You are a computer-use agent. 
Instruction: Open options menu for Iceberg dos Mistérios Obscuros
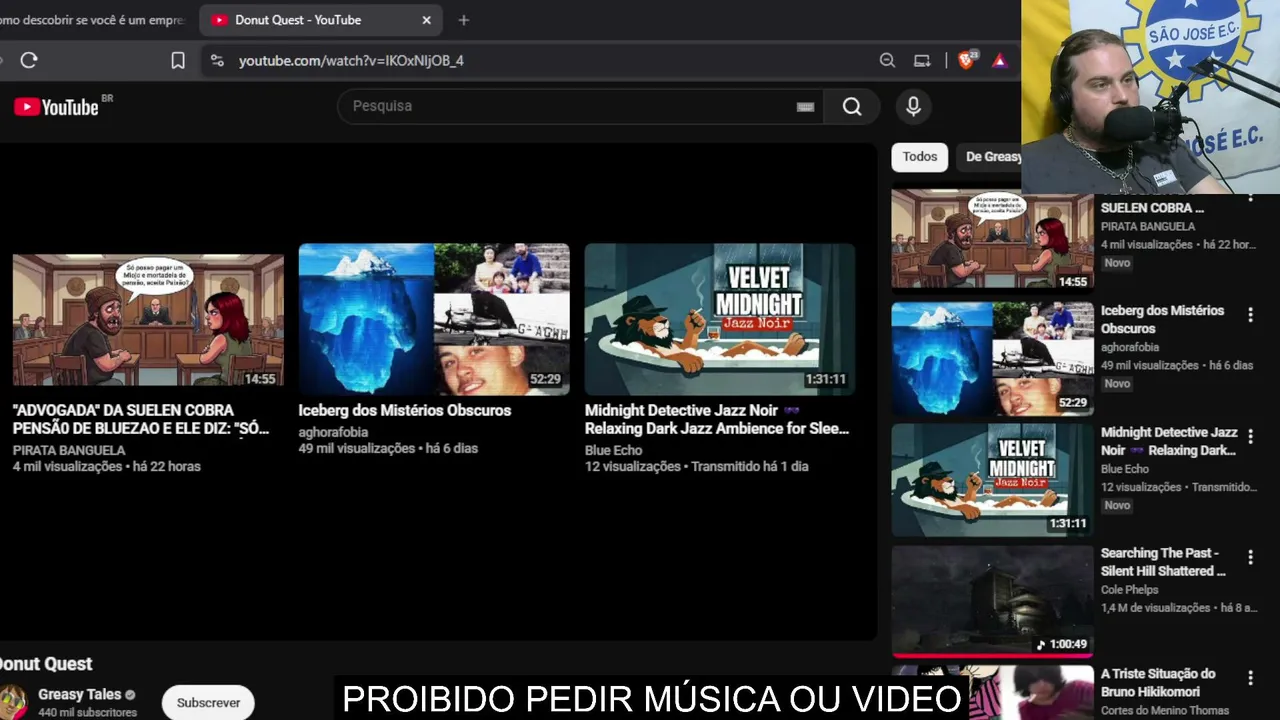1250,315
